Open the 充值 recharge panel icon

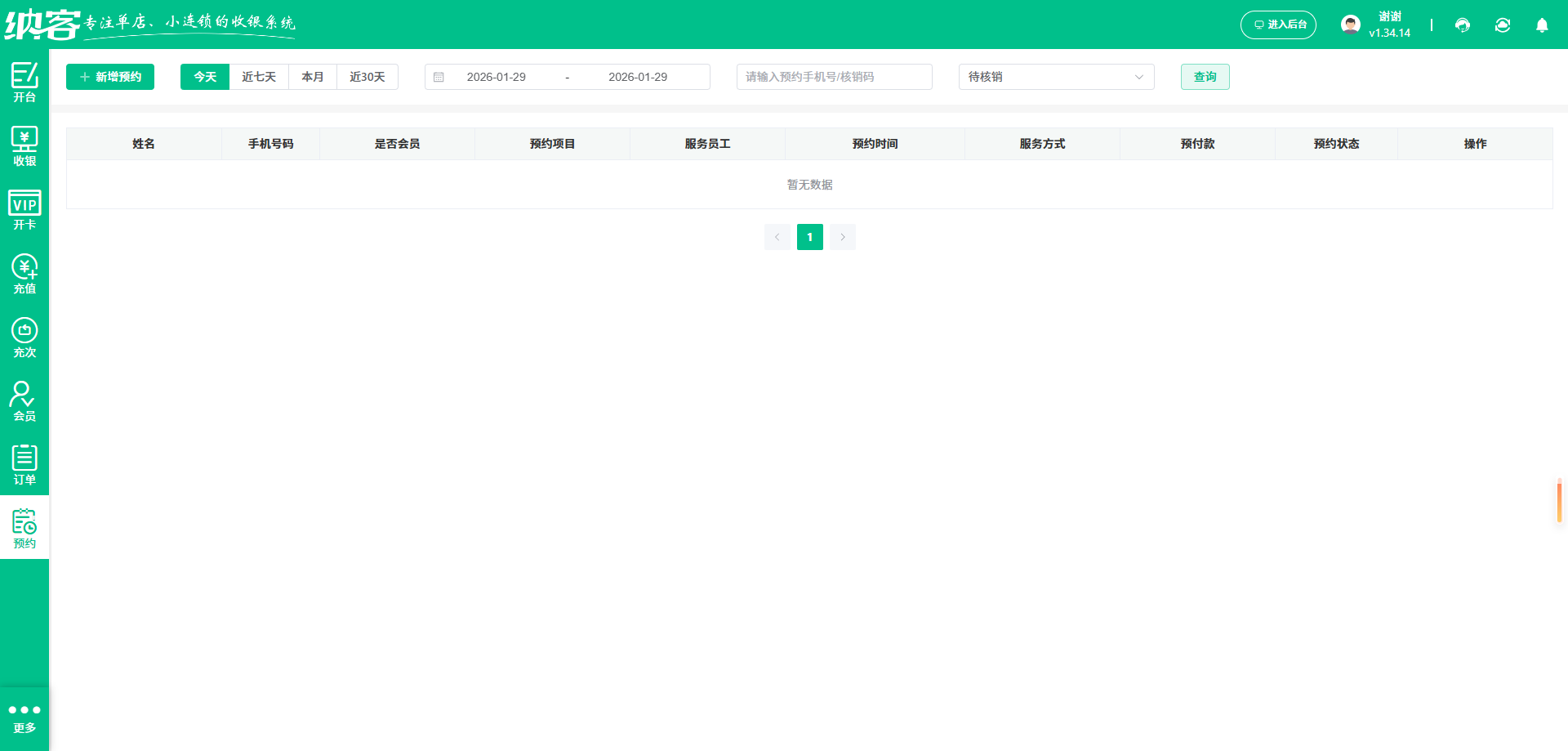click(24, 272)
